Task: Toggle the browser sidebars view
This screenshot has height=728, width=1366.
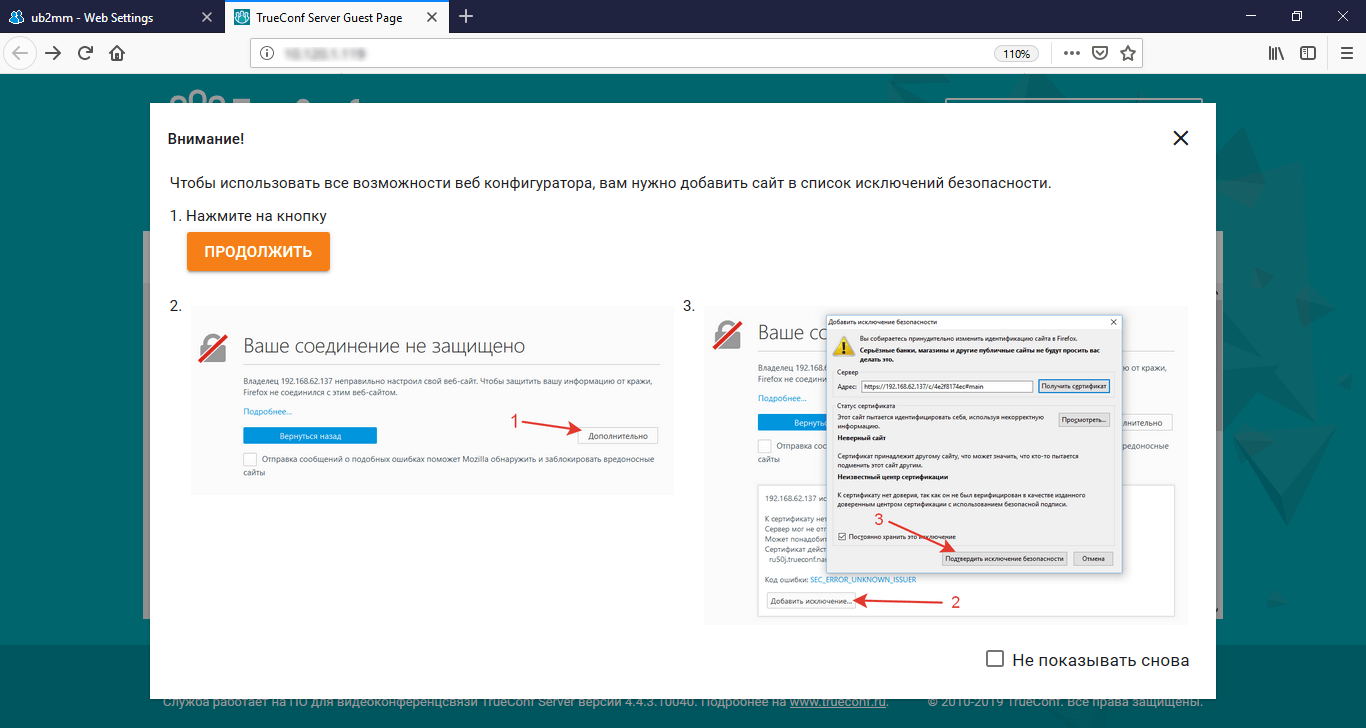Action: pos(1308,53)
